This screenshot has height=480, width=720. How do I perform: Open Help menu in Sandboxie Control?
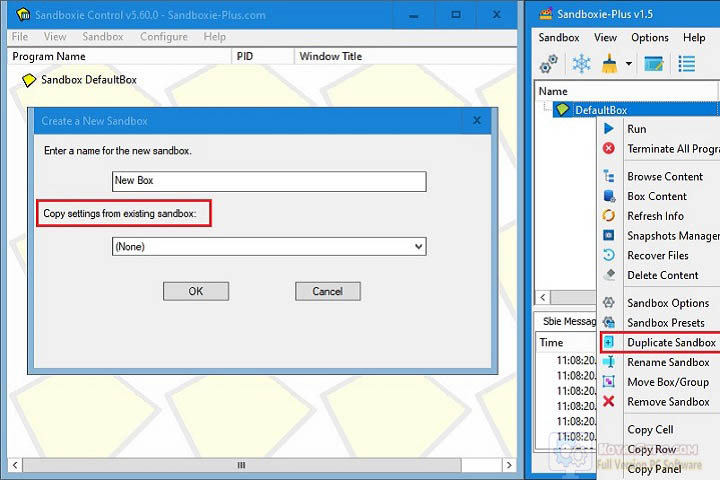(214, 37)
